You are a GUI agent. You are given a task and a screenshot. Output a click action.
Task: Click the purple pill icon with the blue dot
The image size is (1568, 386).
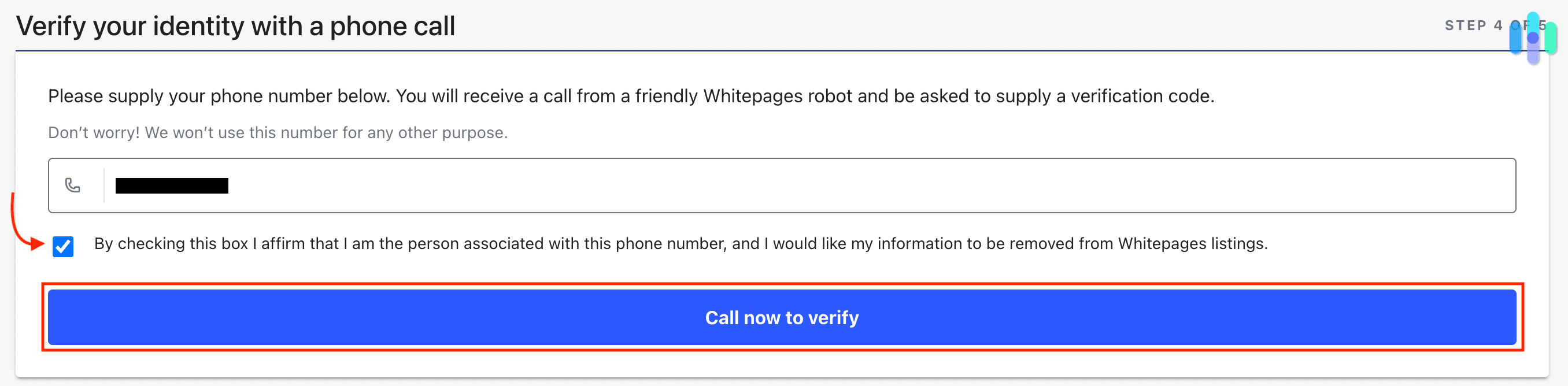[1534, 55]
